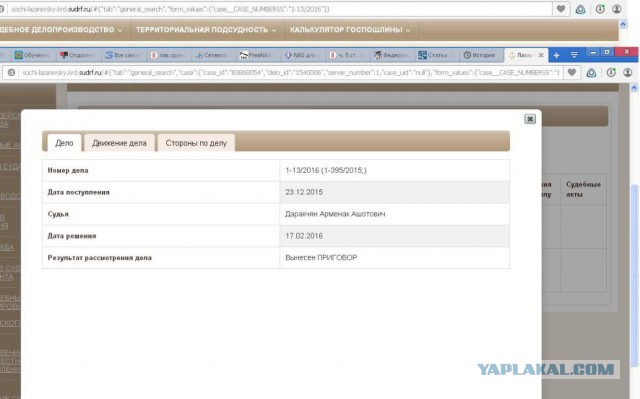Click the shield icon in upper toolbar
Image resolution: width=640 pixels, height=399 pixels.
[x=580, y=9]
